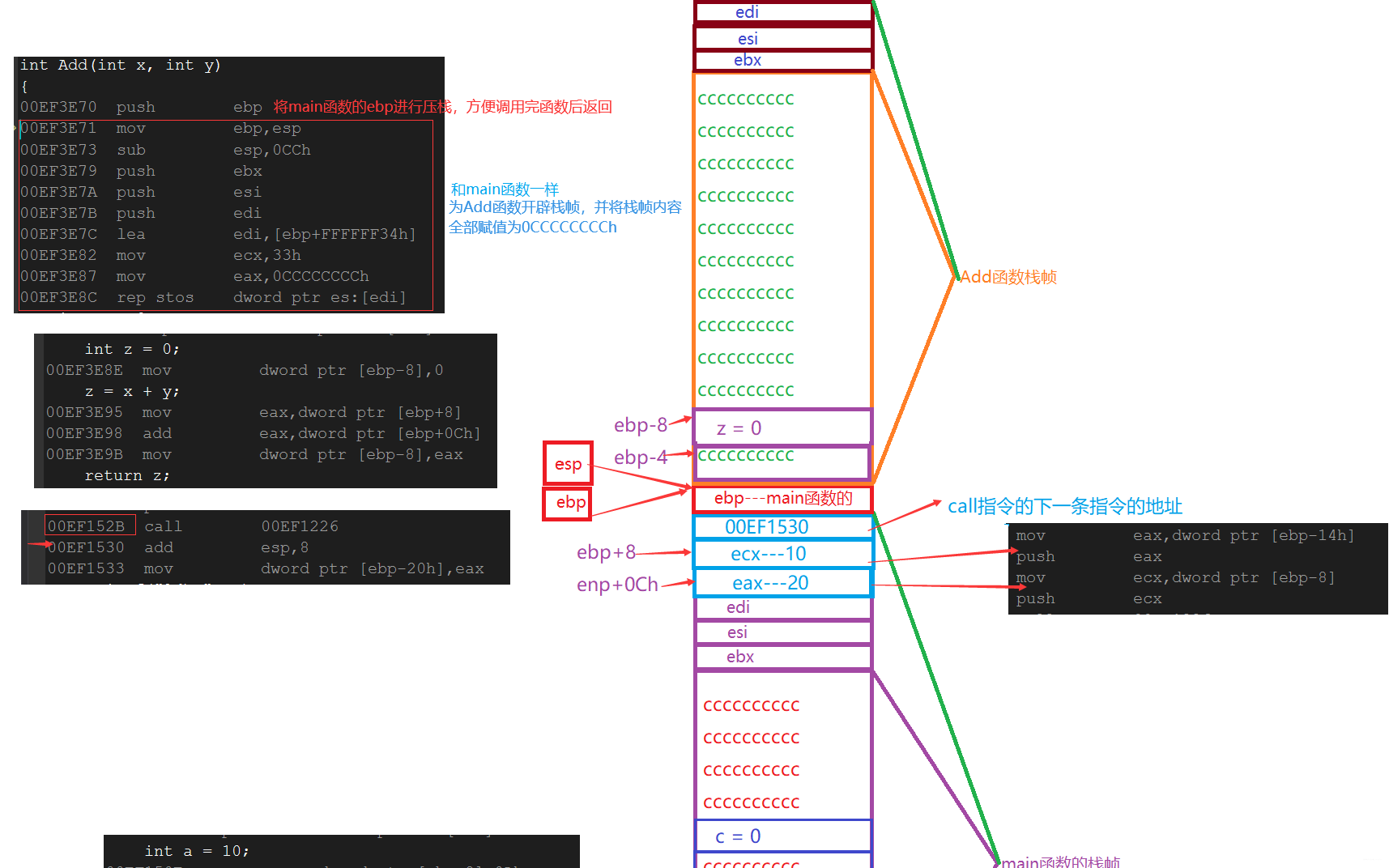Click the blue note "全部赋值为0CCCCCCCCh"

(x=533, y=228)
